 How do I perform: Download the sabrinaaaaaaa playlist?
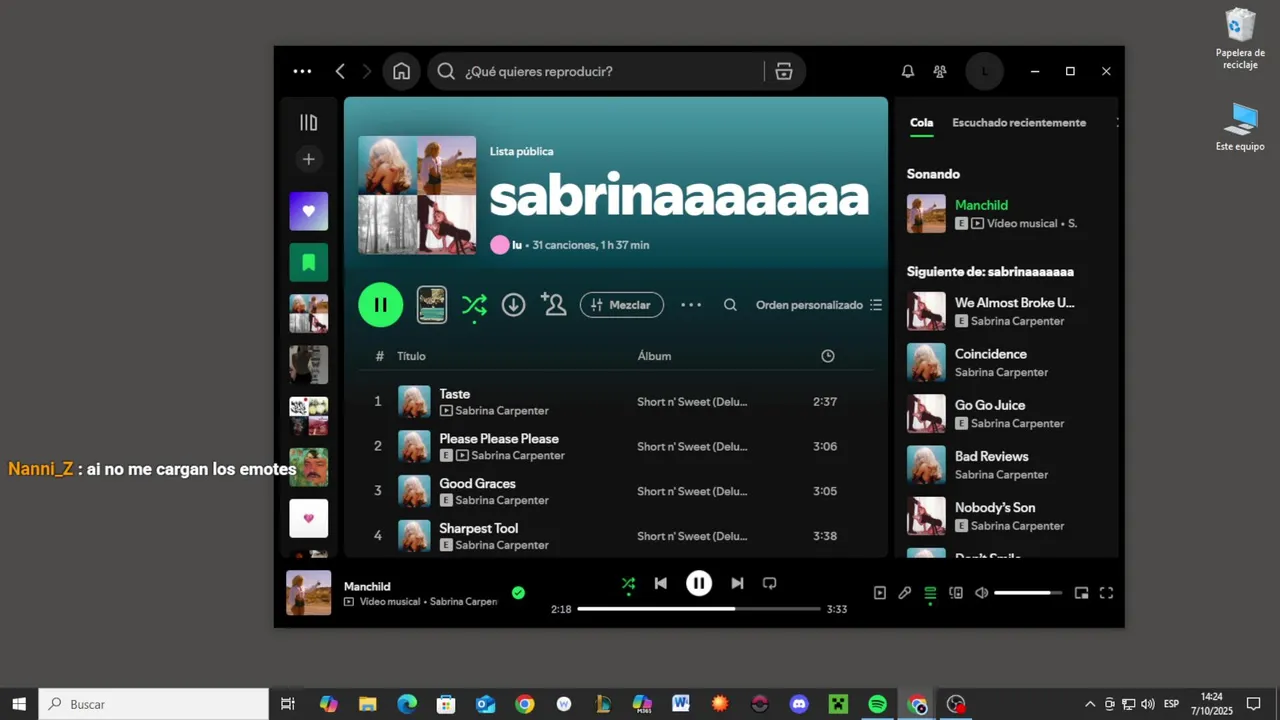tap(513, 305)
